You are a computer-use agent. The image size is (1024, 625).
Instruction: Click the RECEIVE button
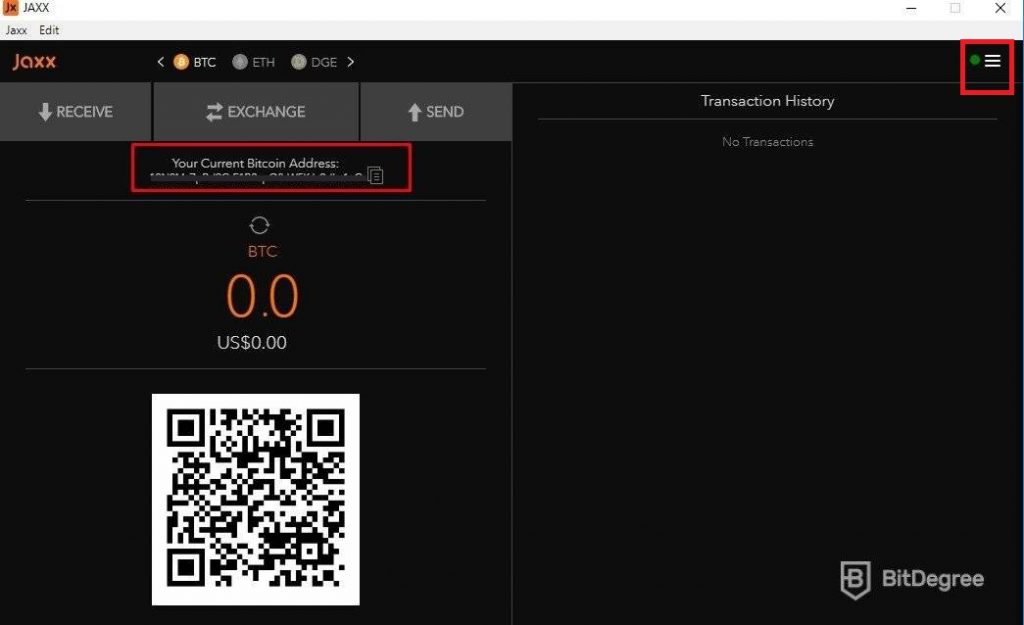(76, 112)
